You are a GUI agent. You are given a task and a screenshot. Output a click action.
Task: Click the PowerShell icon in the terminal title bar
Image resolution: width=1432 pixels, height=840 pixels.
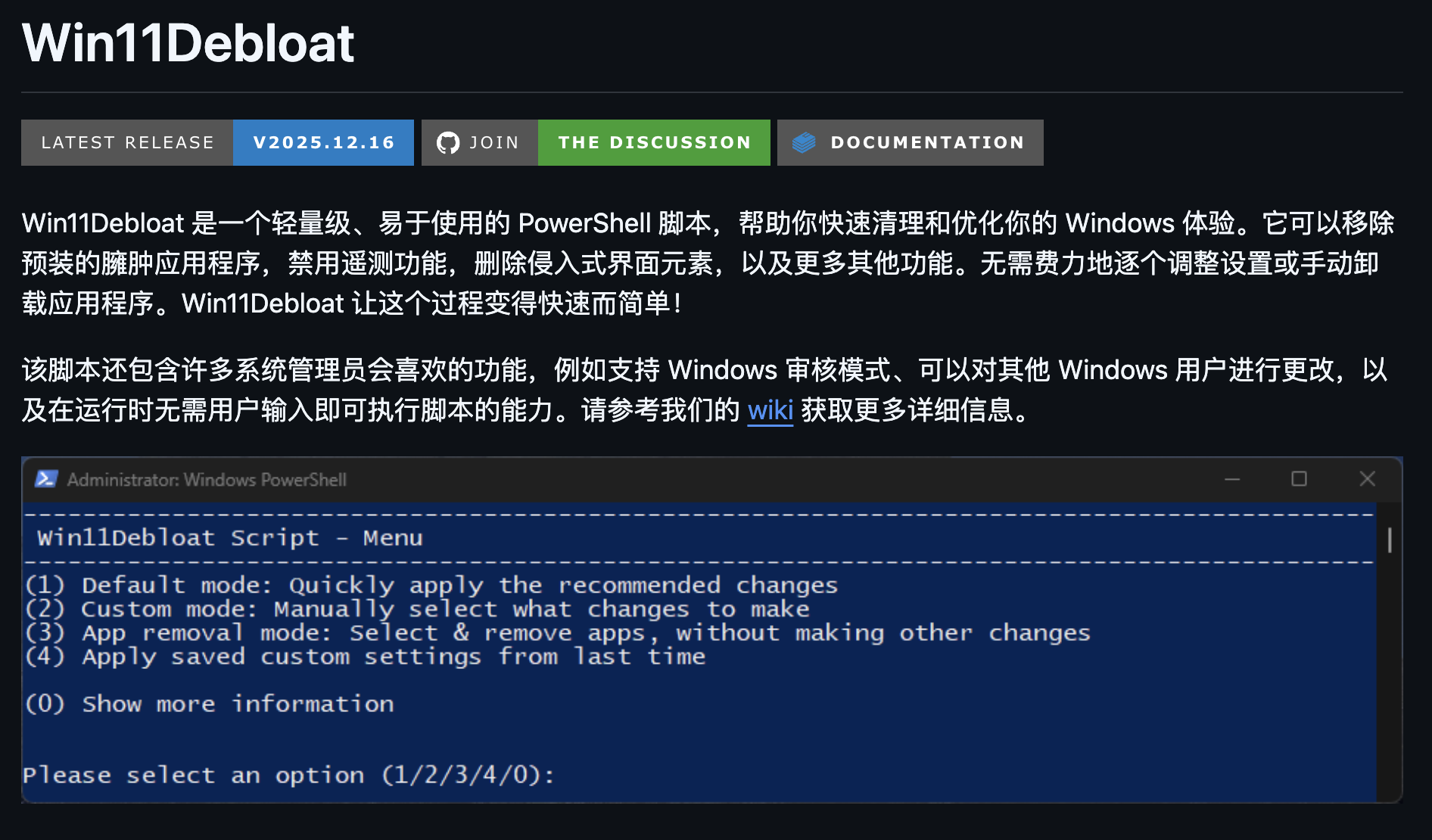coord(46,479)
